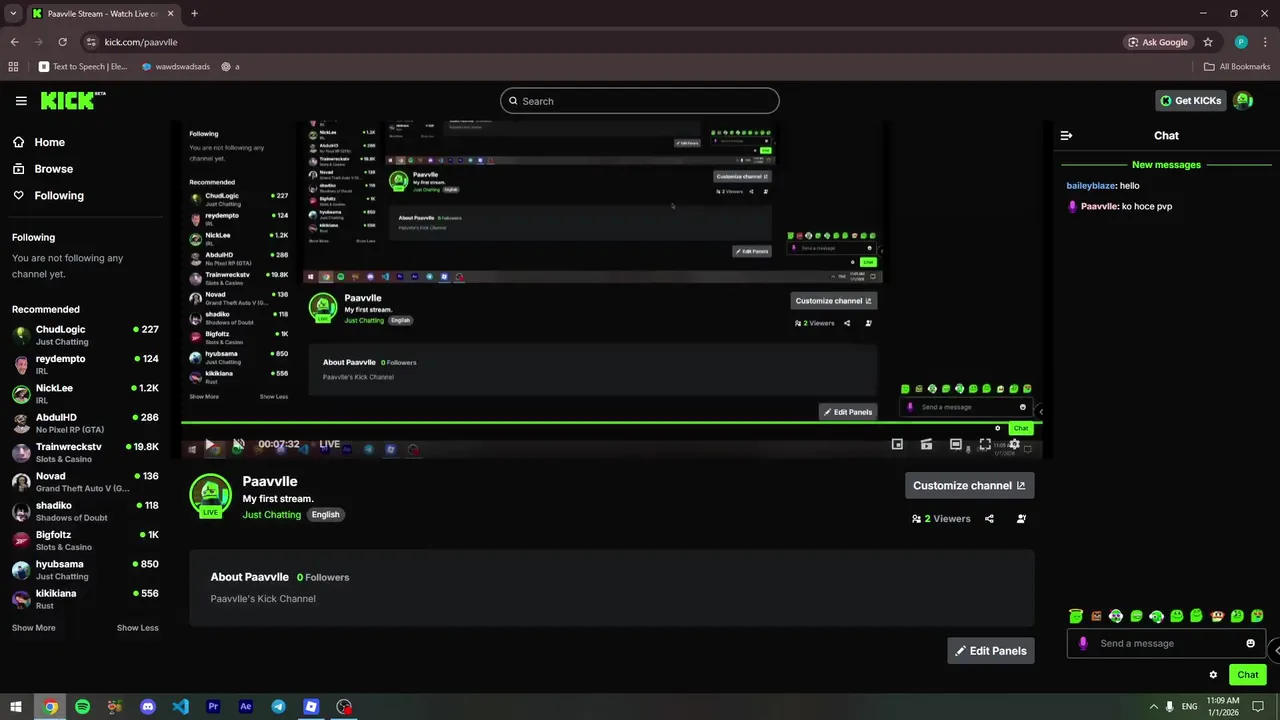The width and height of the screenshot is (1280, 720).
Task: Open Discord from taskbar
Action: tap(148, 707)
